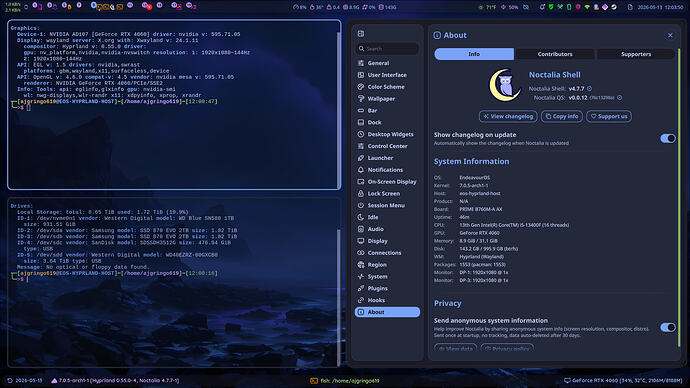Select the Dock settings section
Image resolution: width=690 pixels, height=388 pixels.
pos(387,122)
